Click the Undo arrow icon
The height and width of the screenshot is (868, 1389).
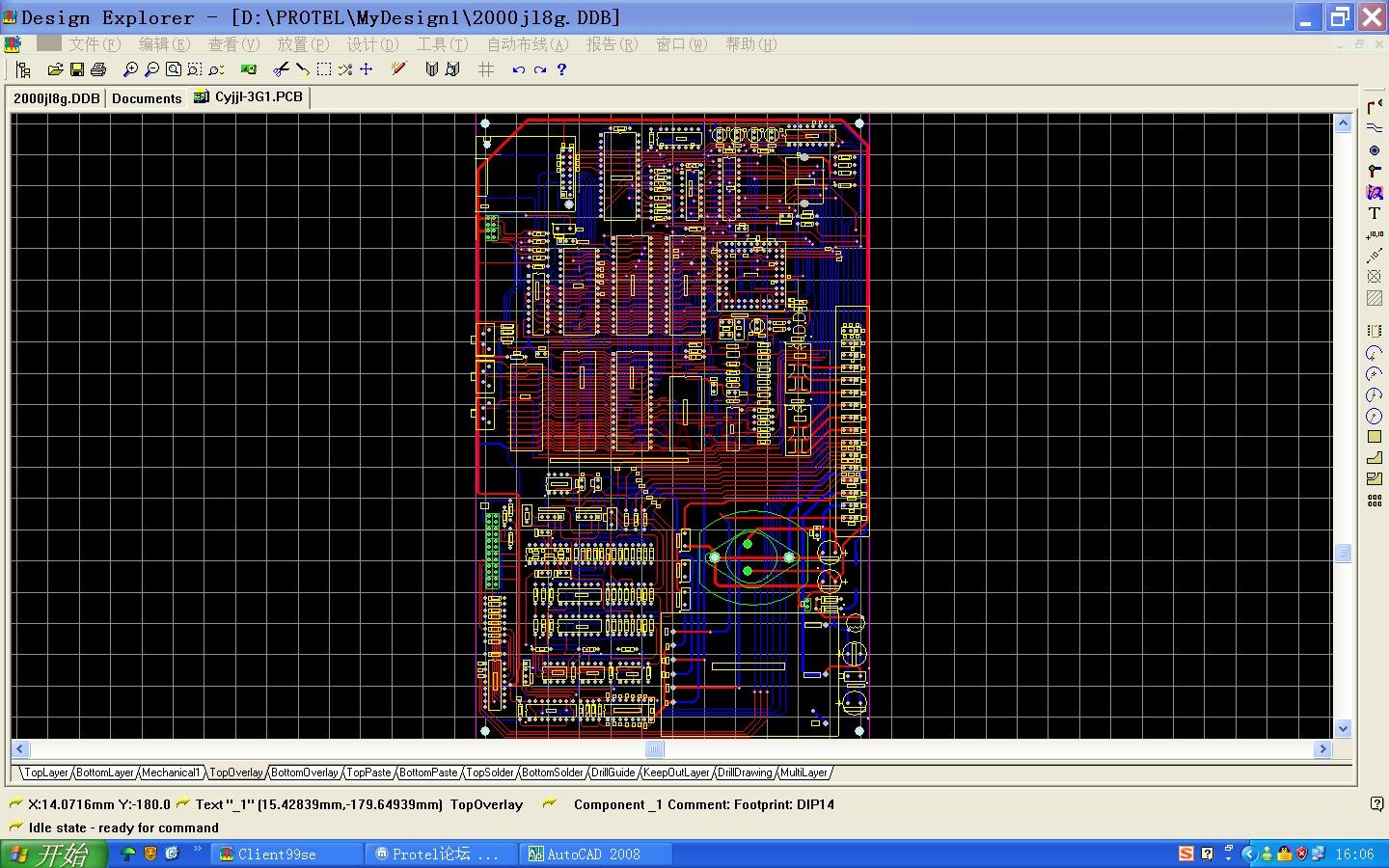(x=518, y=69)
